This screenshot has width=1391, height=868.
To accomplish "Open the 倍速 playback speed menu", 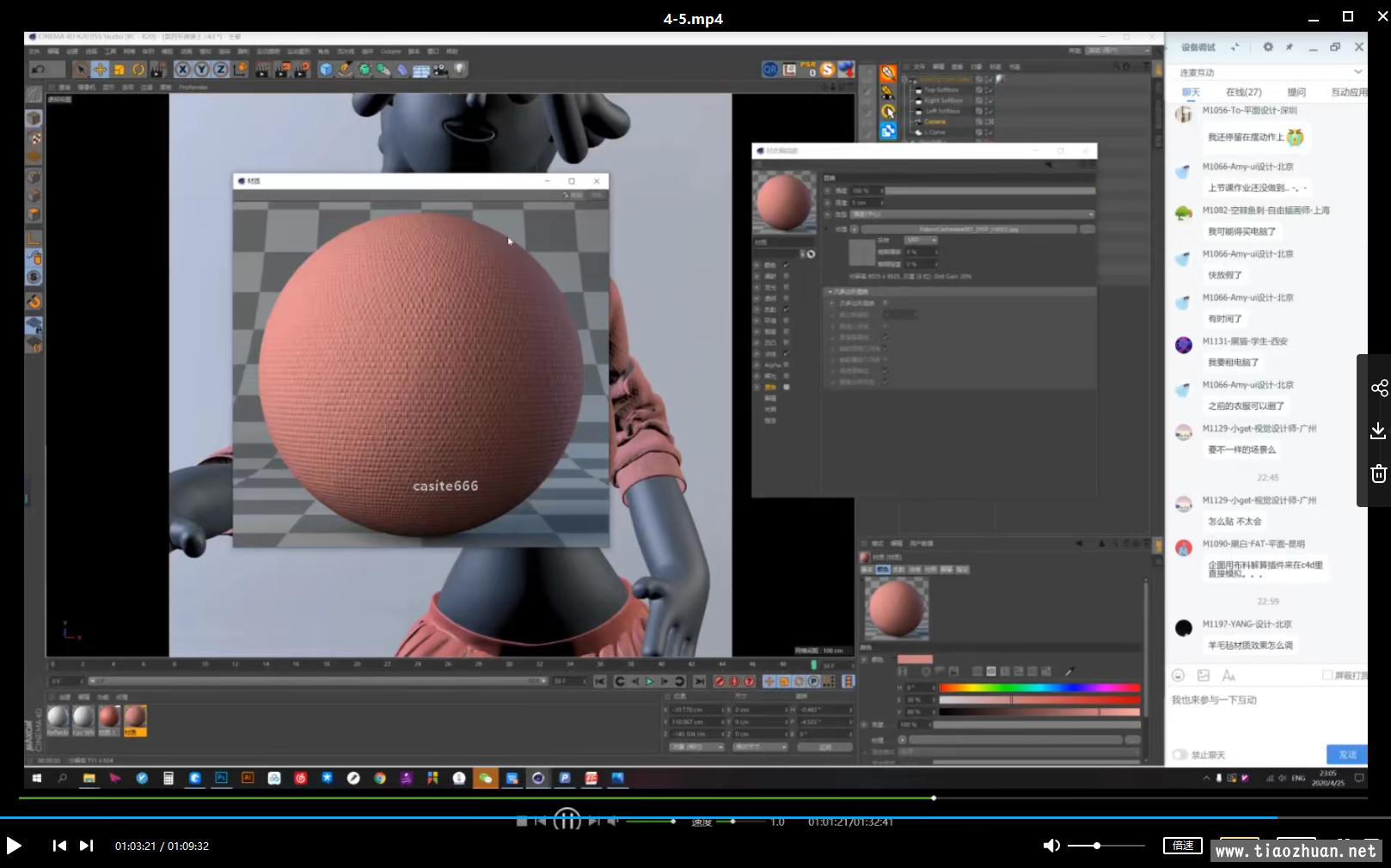I will pyautogui.click(x=1183, y=846).
